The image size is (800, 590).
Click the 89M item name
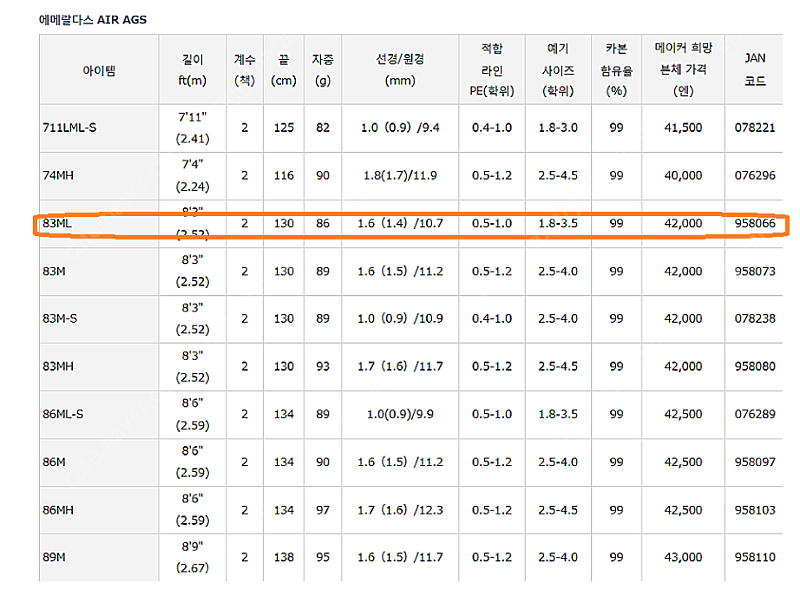[x=58, y=556]
